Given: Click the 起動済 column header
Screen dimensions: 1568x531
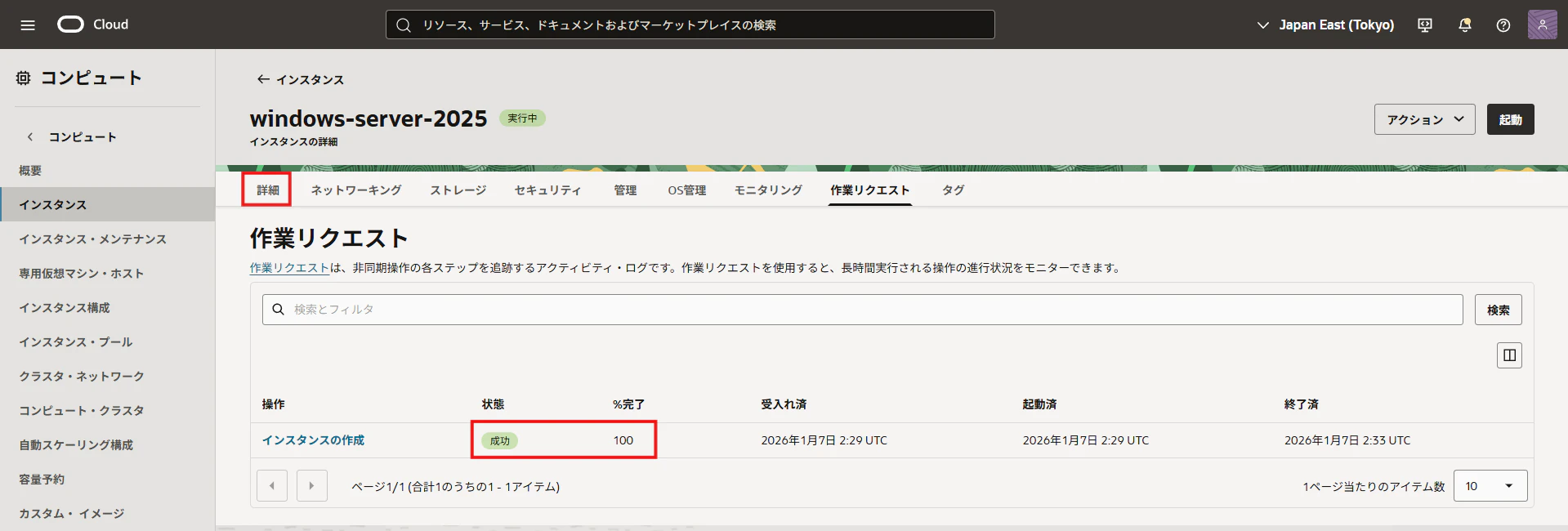Looking at the screenshot, I should coord(1039,404).
